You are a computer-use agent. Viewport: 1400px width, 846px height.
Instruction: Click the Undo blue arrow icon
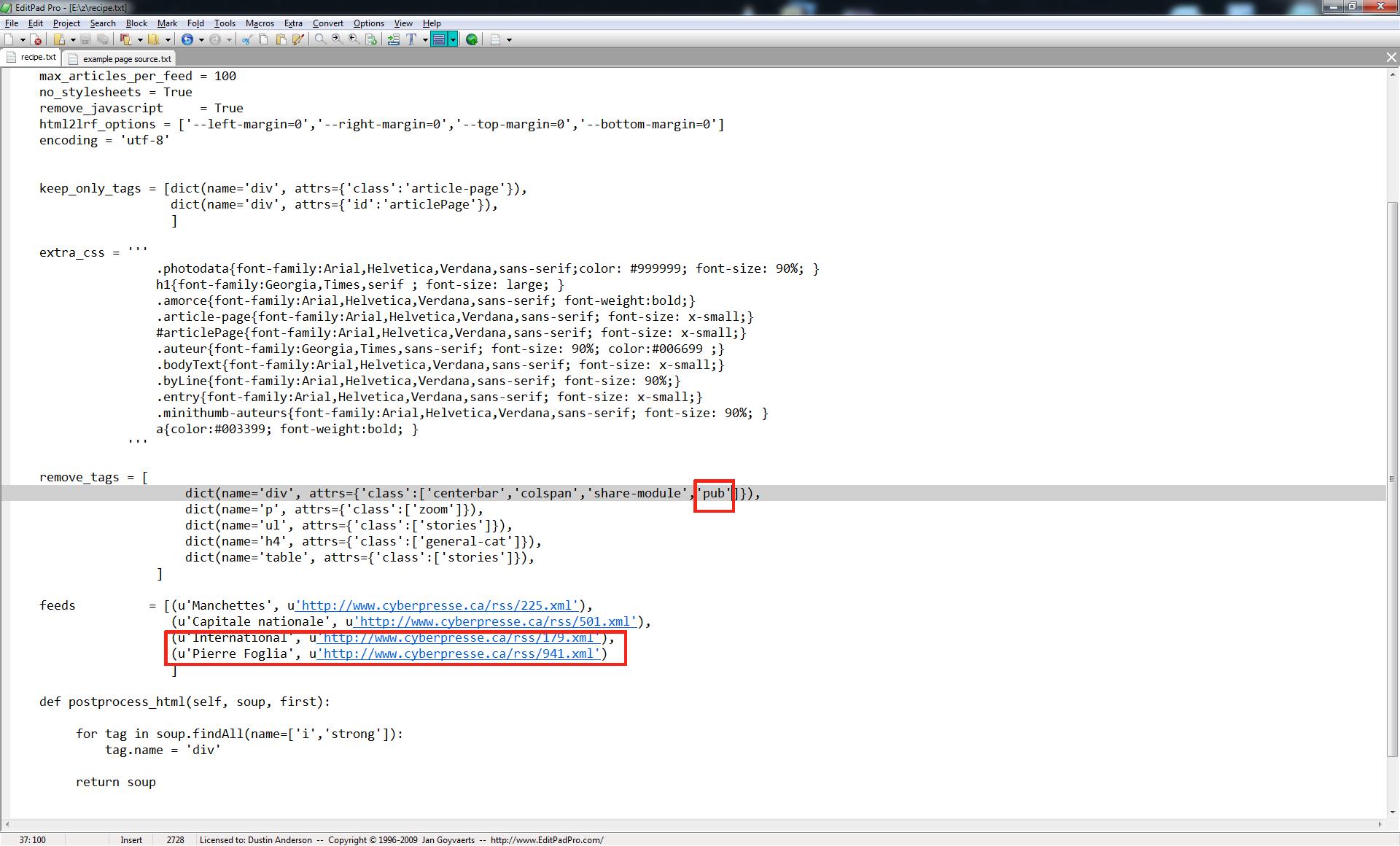click(187, 39)
